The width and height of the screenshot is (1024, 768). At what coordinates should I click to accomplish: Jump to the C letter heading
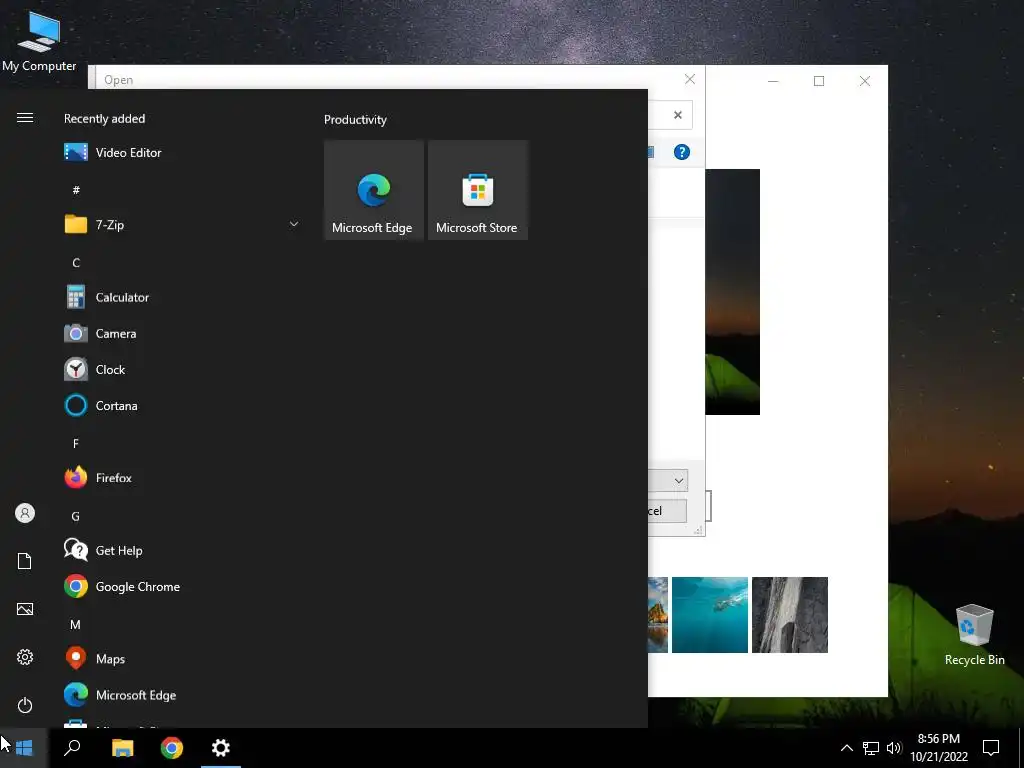coord(76,263)
